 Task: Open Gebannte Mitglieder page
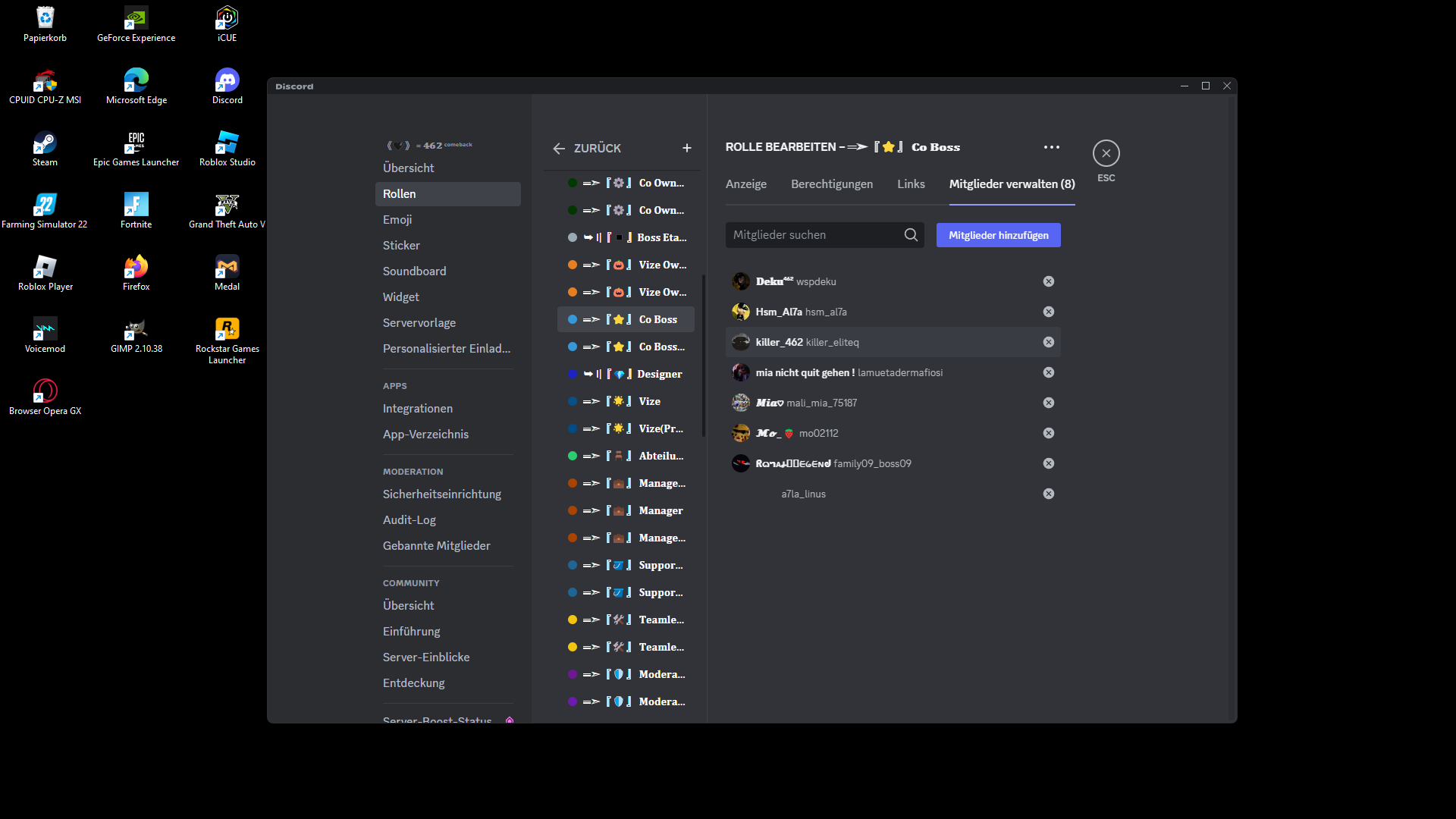click(x=447, y=546)
